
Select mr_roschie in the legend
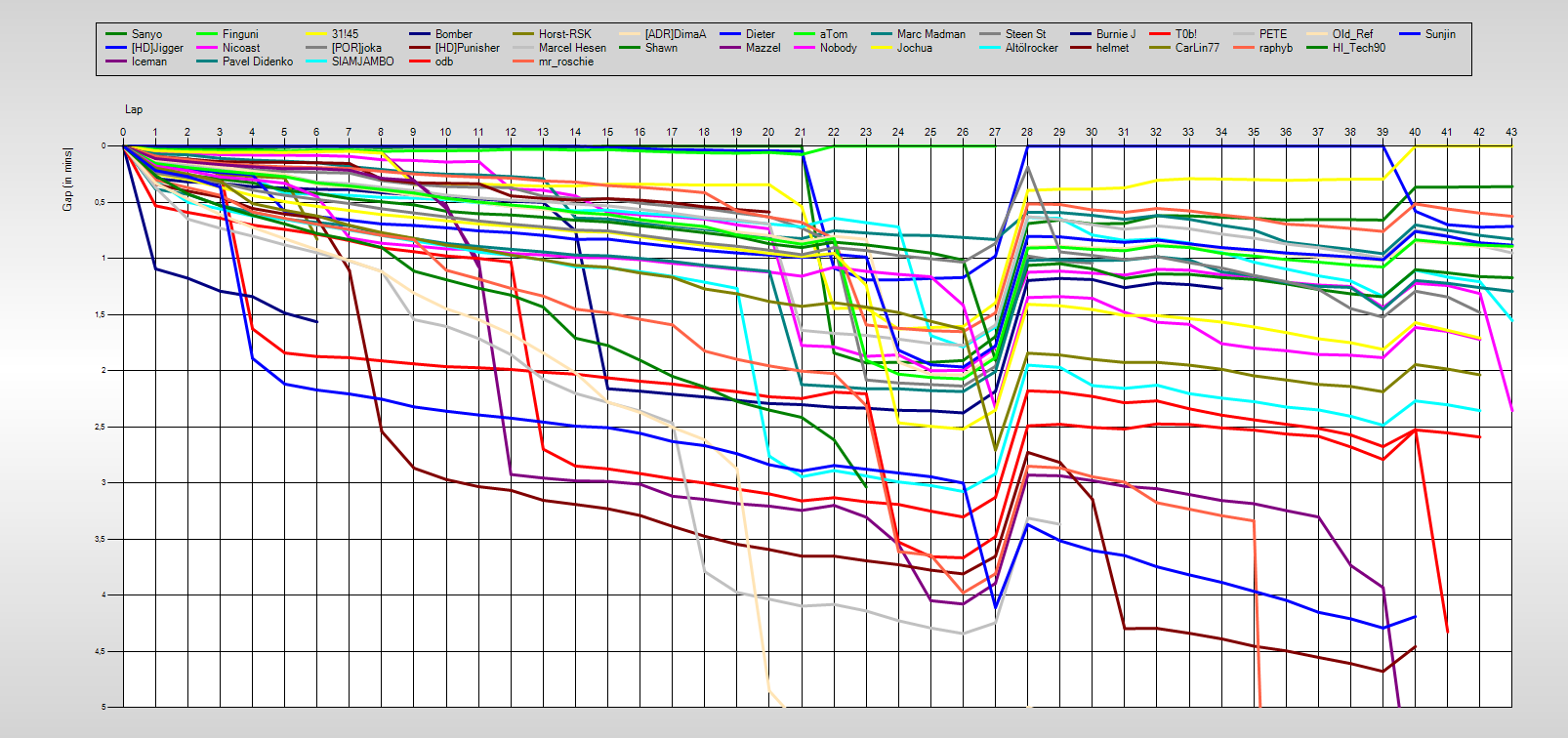pyautogui.click(x=565, y=61)
